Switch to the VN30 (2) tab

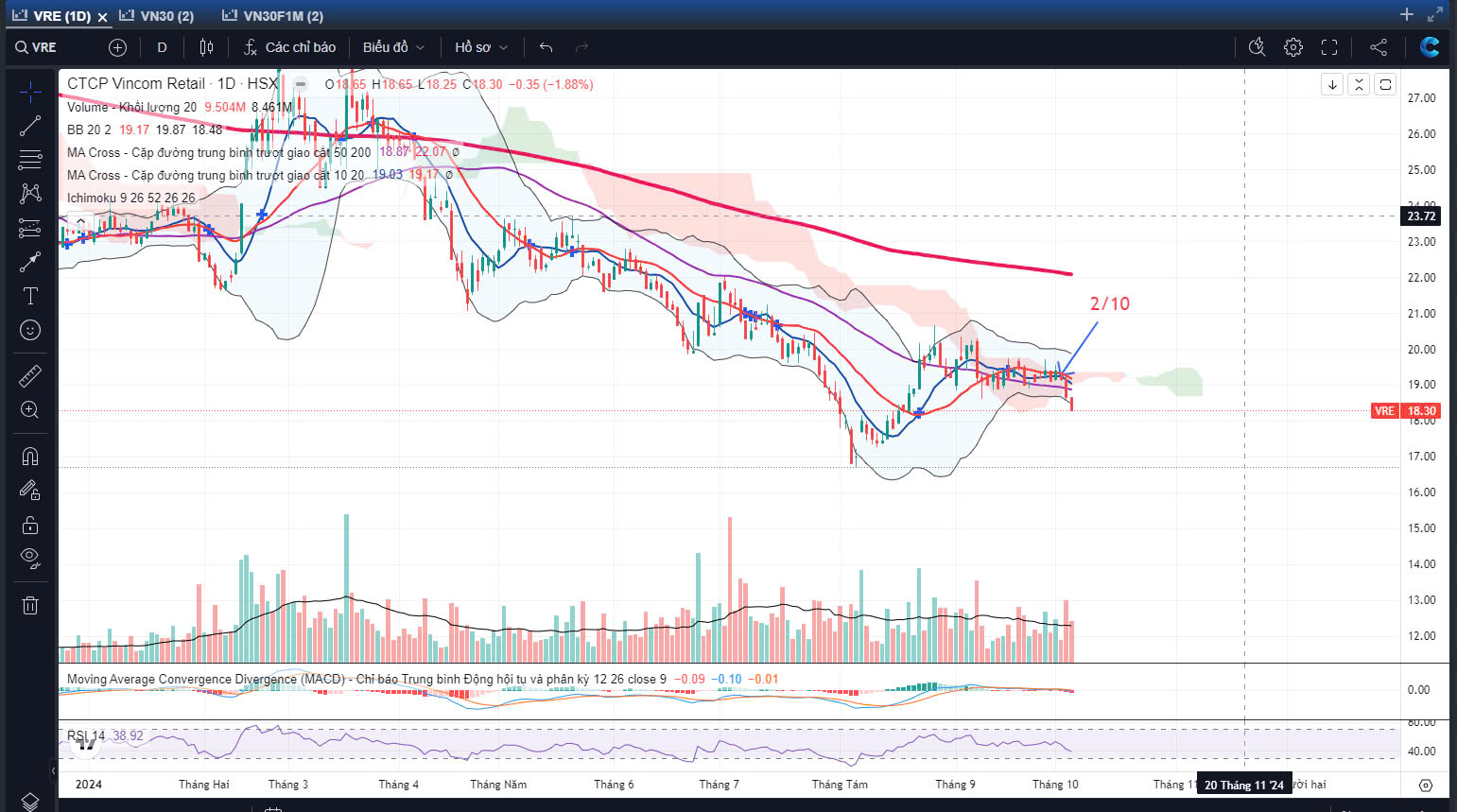[x=157, y=16]
